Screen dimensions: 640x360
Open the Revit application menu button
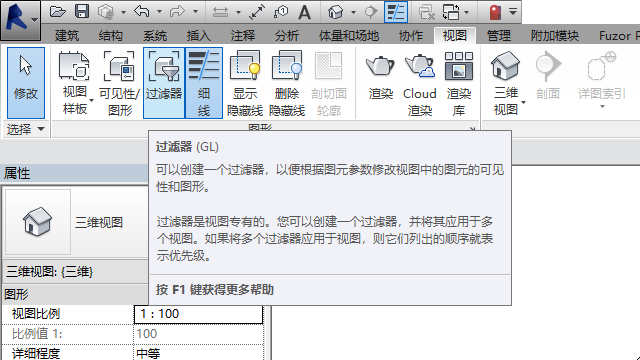point(20,20)
